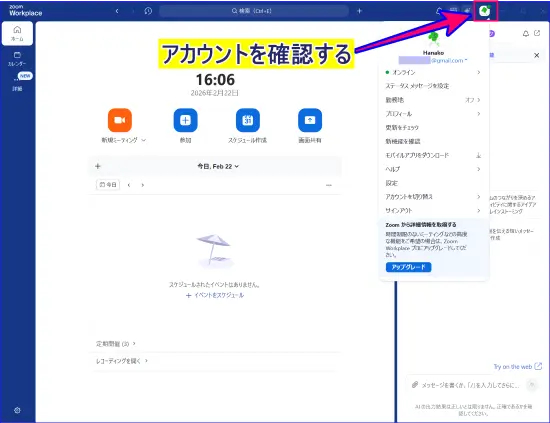Image resolution: width=550 pixels, height=423 pixels.
Task: Open the Schedule calendar icon
Action: 248,120
